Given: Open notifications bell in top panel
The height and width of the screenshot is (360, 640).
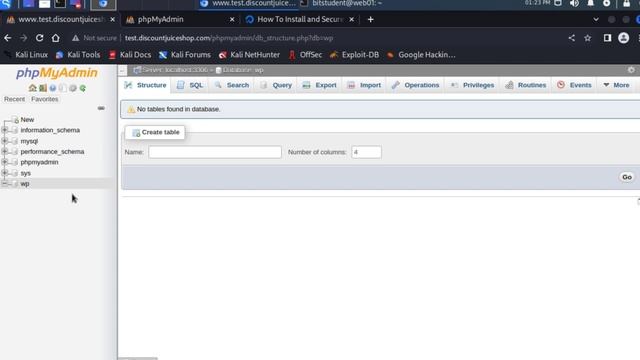Looking at the screenshot, I should pos(590,3).
